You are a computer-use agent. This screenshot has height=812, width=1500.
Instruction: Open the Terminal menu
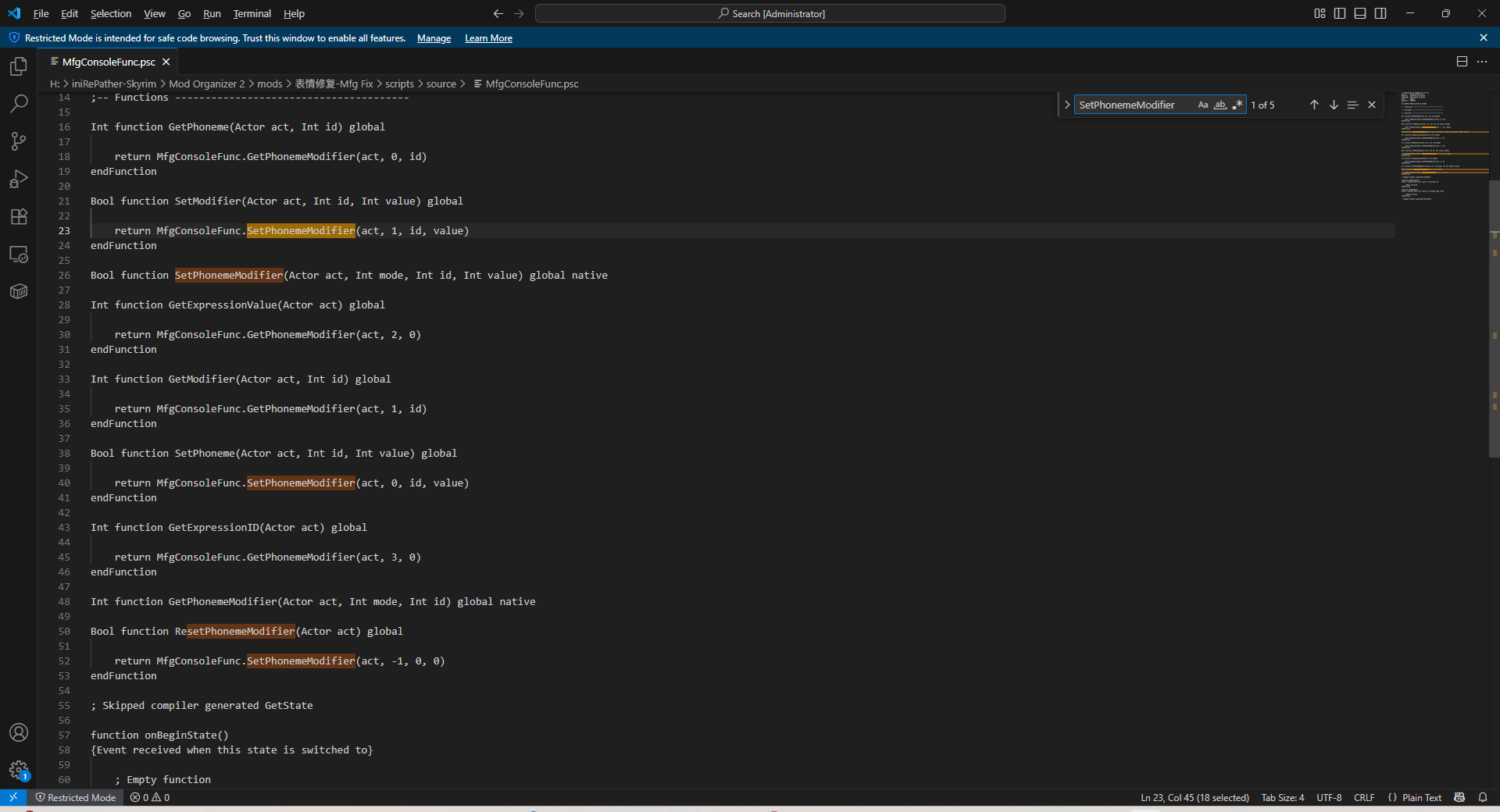click(x=252, y=13)
